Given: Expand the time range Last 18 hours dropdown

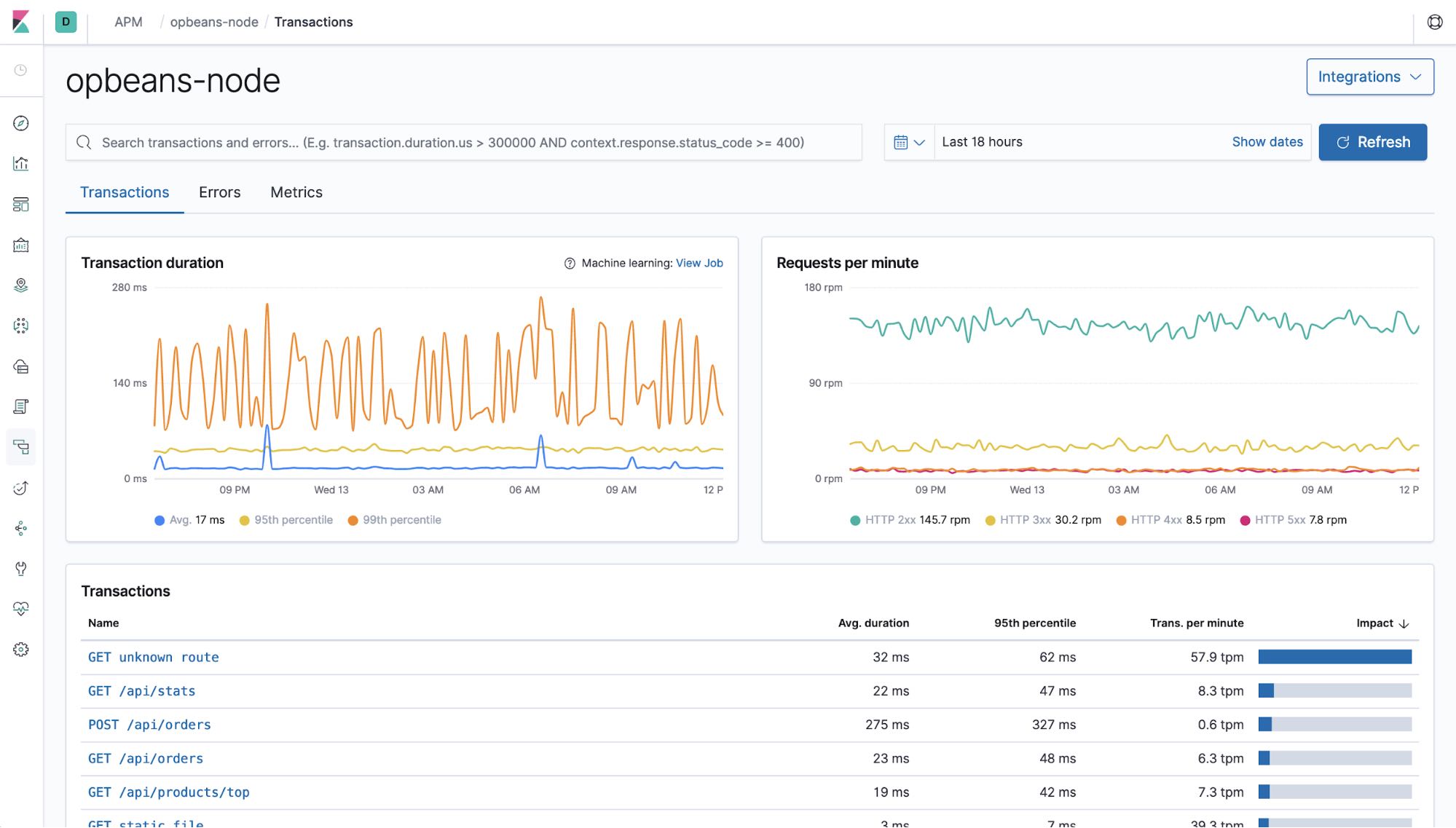Looking at the screenshot, I should pos(907,142).
